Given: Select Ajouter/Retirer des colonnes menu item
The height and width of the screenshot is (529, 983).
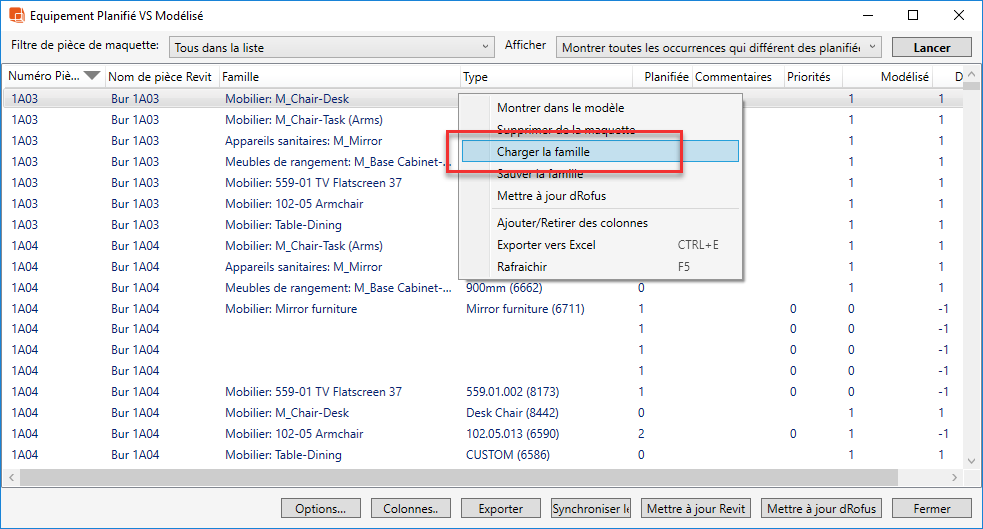Looking at the screenshot, I should [x=572, y=223].
